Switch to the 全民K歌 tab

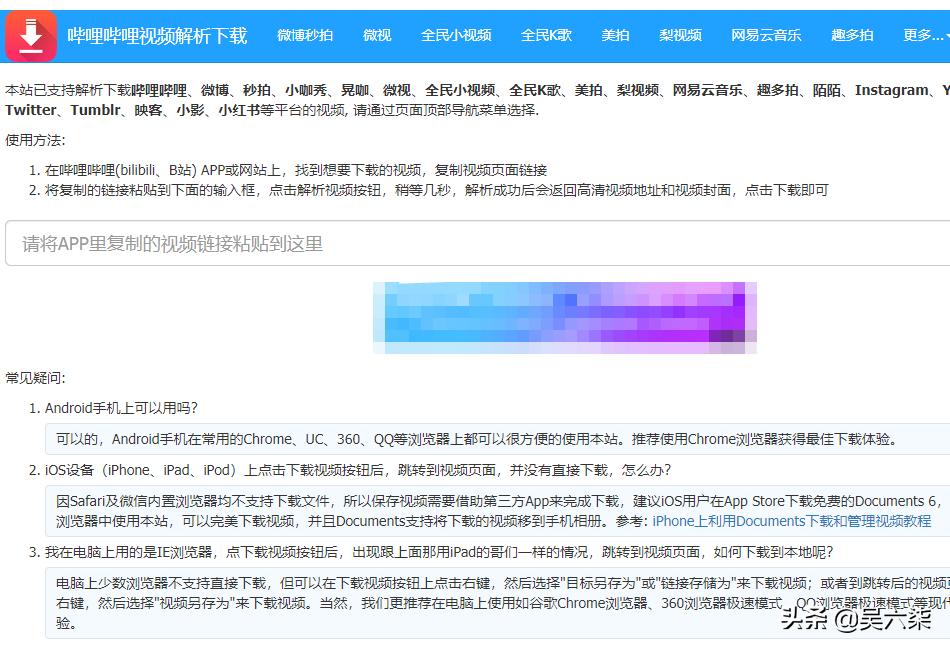pos(546,34)
